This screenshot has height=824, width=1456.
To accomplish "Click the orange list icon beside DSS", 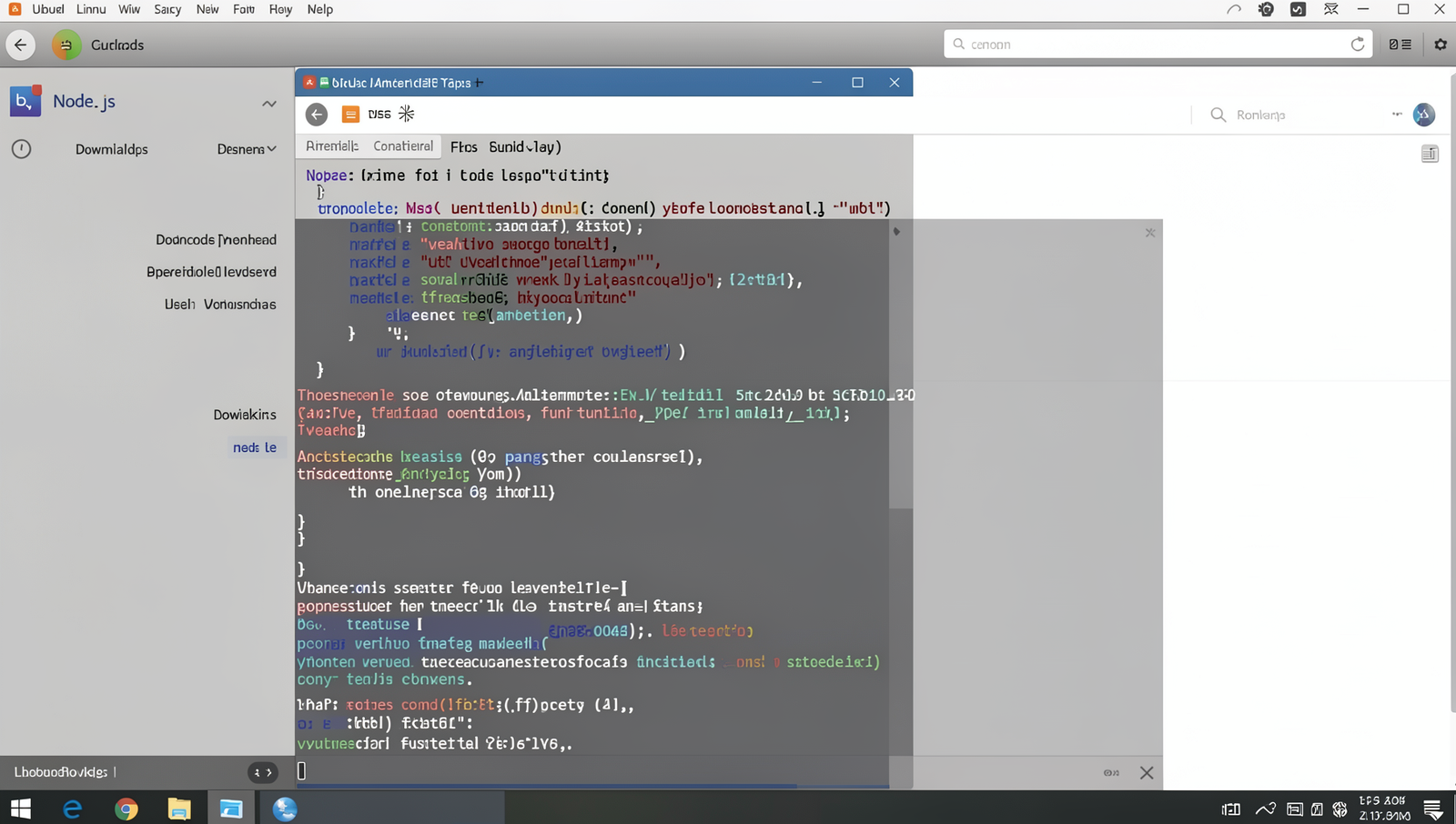I will tap(350, 114).
